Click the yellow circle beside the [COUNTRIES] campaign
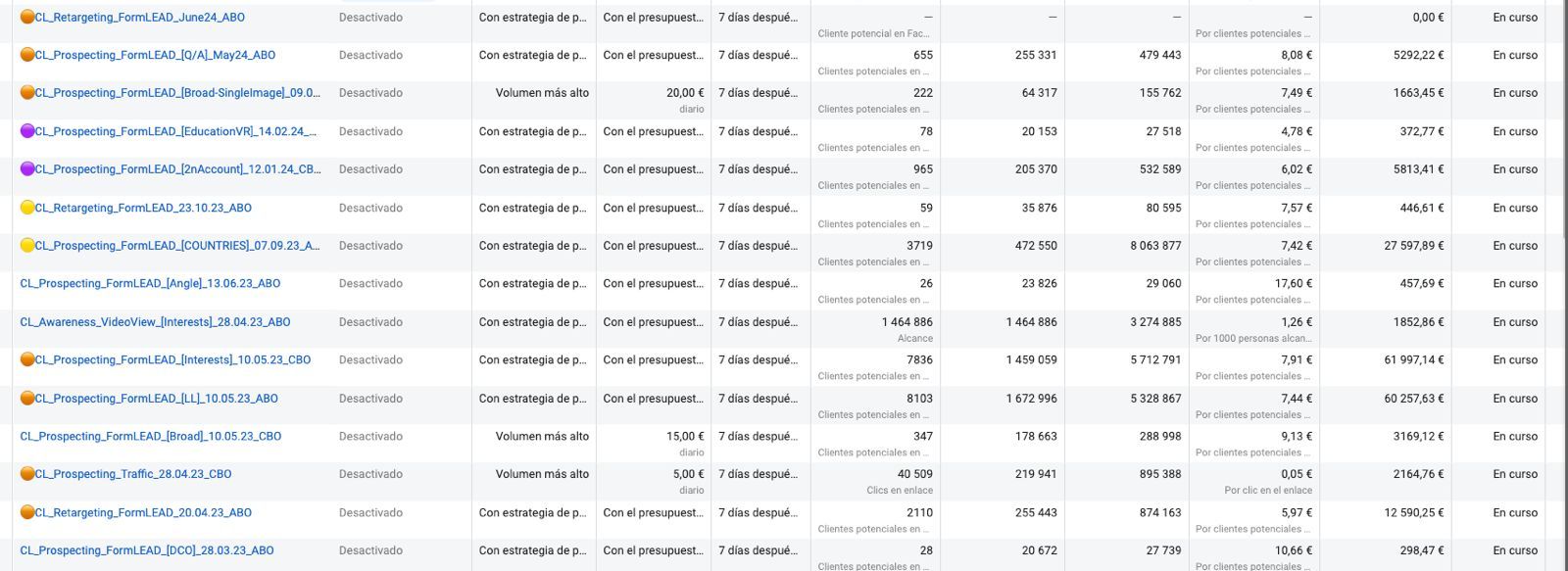The image size is (1568, 571). click(x=27, y=246)
